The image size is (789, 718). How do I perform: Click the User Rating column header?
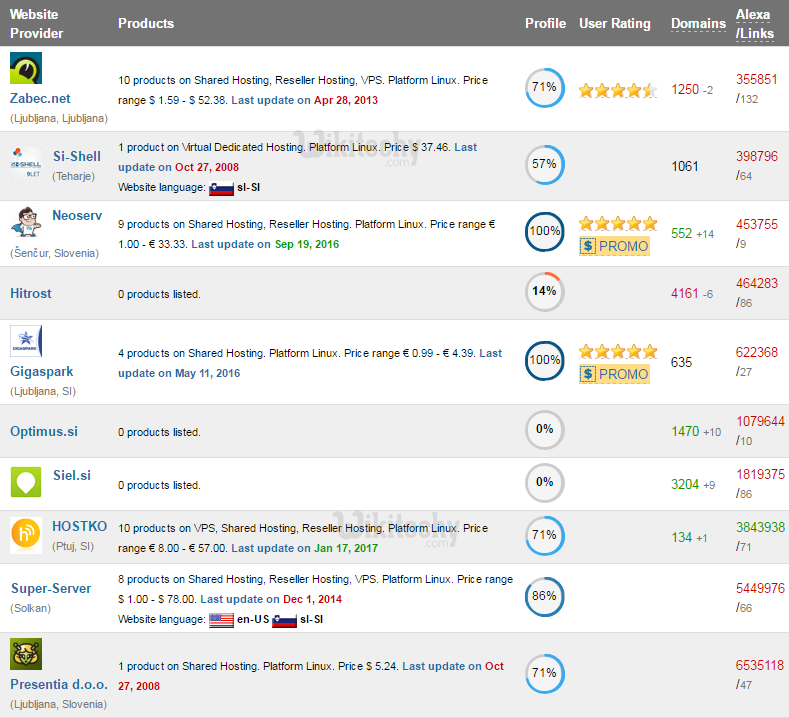615,23
